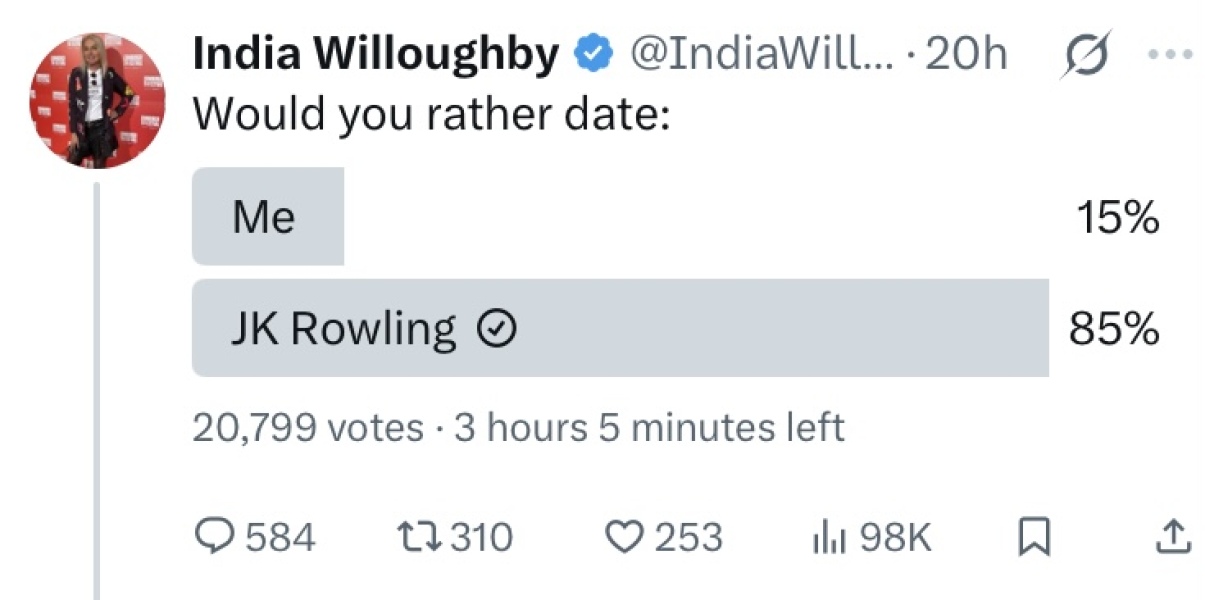This screenshot has height=600, width=1205.
Task: Click the 20,799 votes count
Action: click(x=307, y=428)
